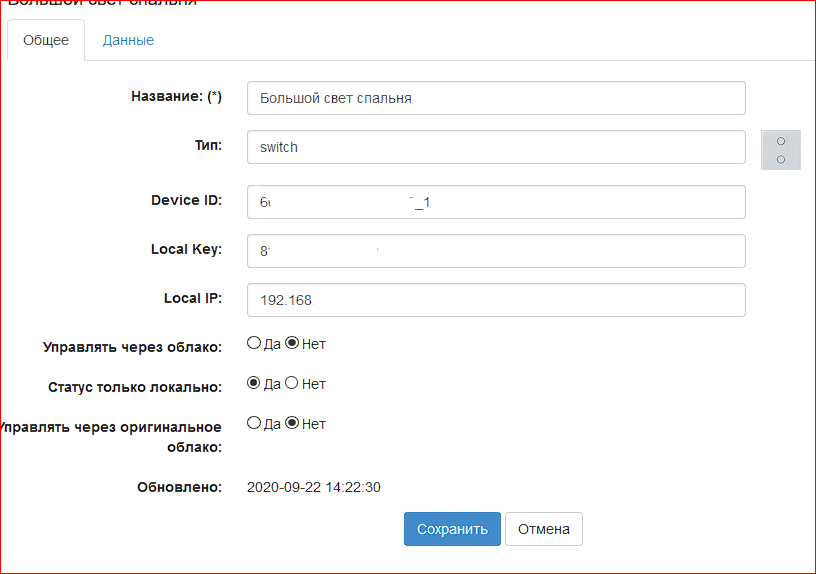The height and width of the screenshot is (574, 816).
Task: Focus the Название text field
Action: (496, 98)
